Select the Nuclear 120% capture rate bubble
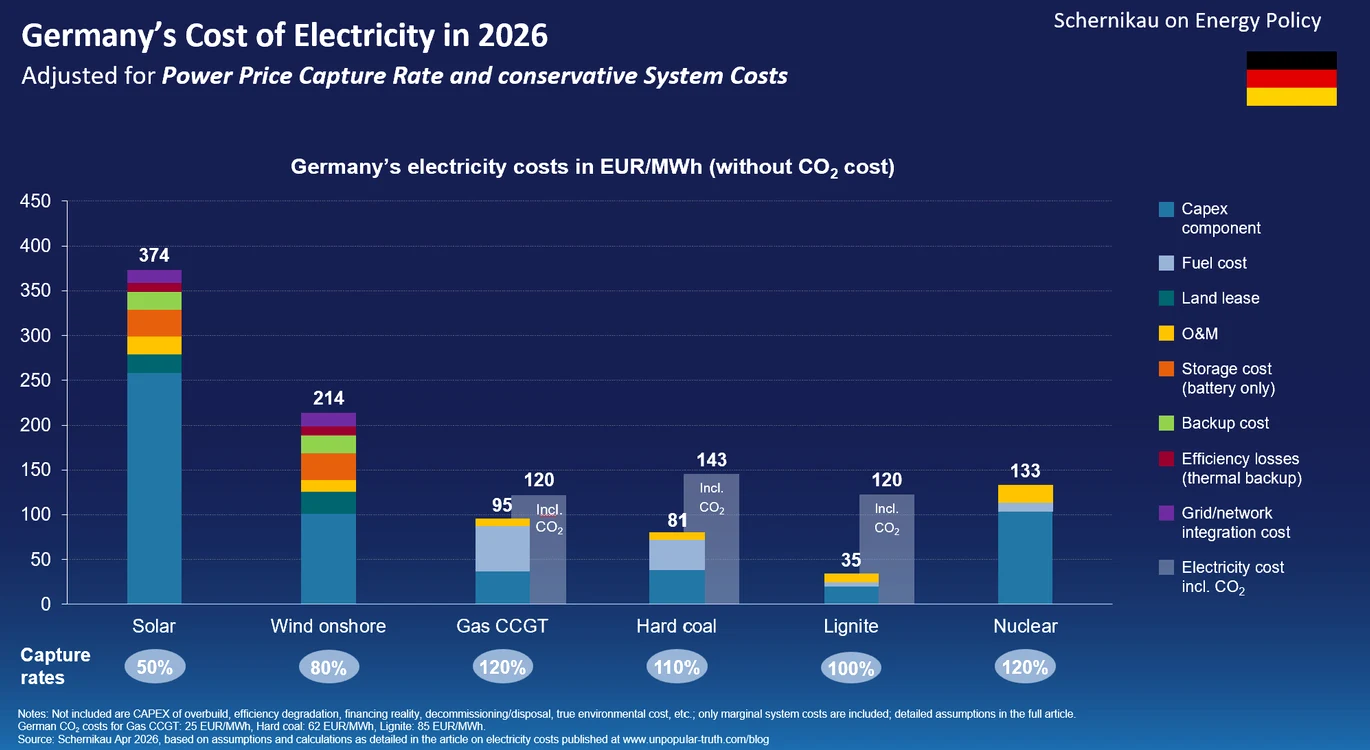1370x750 pixels. pos(1025,667)
